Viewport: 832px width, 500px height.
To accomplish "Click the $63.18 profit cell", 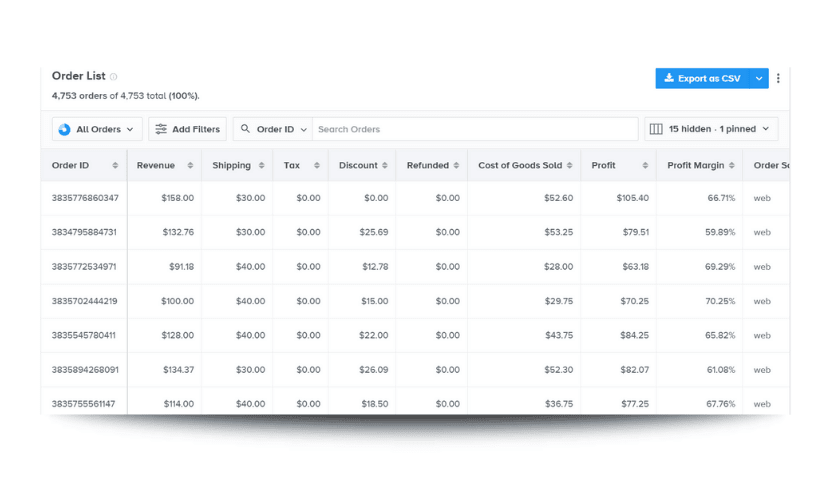I will (x=636, y=266).
